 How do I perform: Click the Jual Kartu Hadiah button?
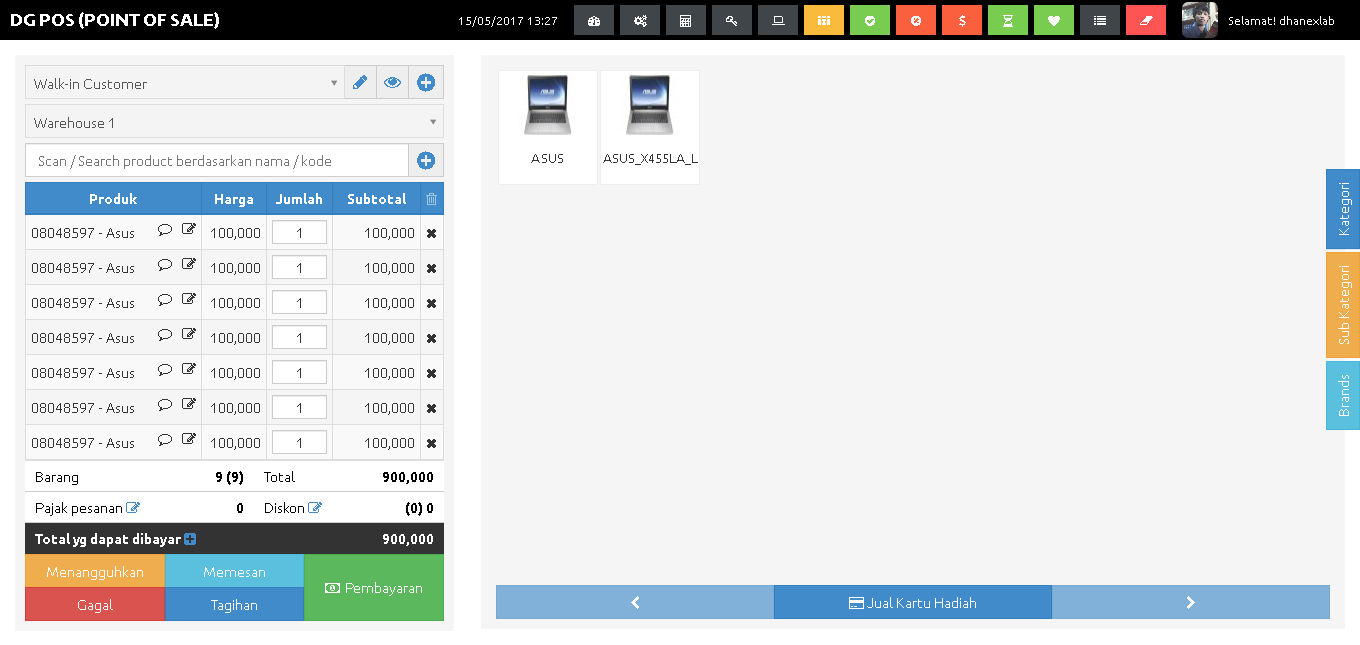[912, 602]
